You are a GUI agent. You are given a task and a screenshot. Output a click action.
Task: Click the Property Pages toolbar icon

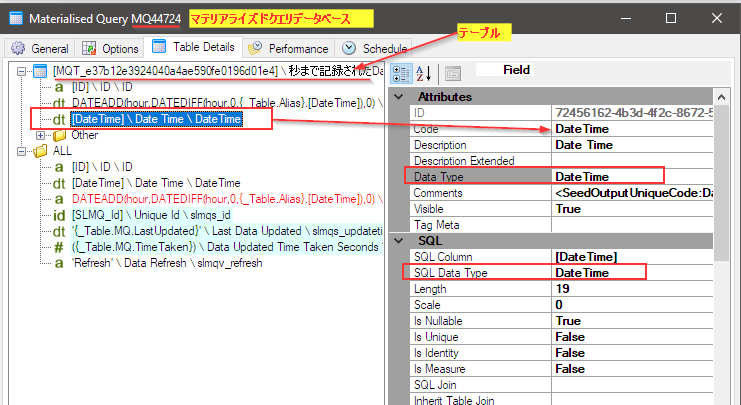[452, 73]
